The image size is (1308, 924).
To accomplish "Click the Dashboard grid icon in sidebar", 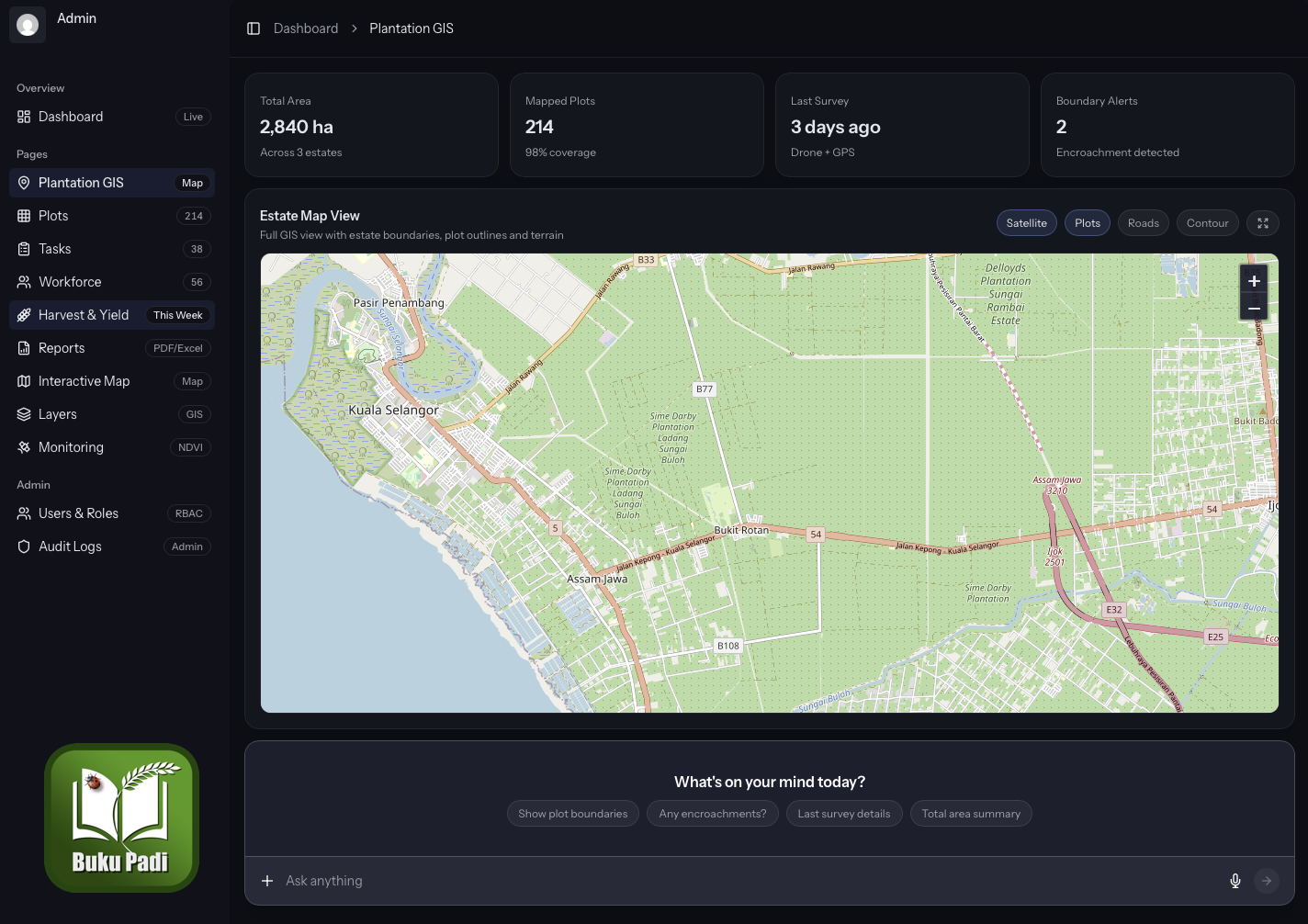I will point(24,117).
